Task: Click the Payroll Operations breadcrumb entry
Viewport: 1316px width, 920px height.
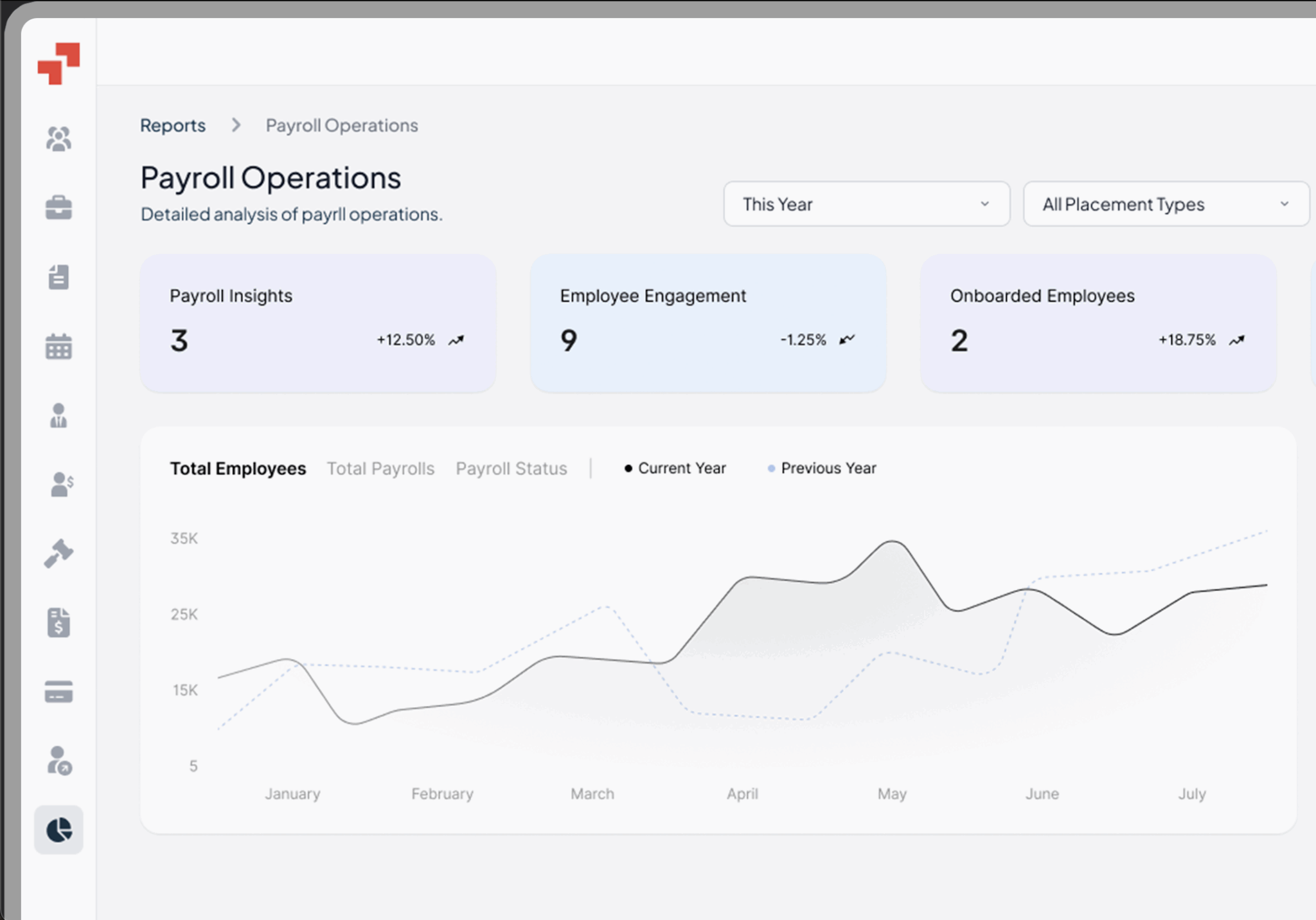Action: 341,125
